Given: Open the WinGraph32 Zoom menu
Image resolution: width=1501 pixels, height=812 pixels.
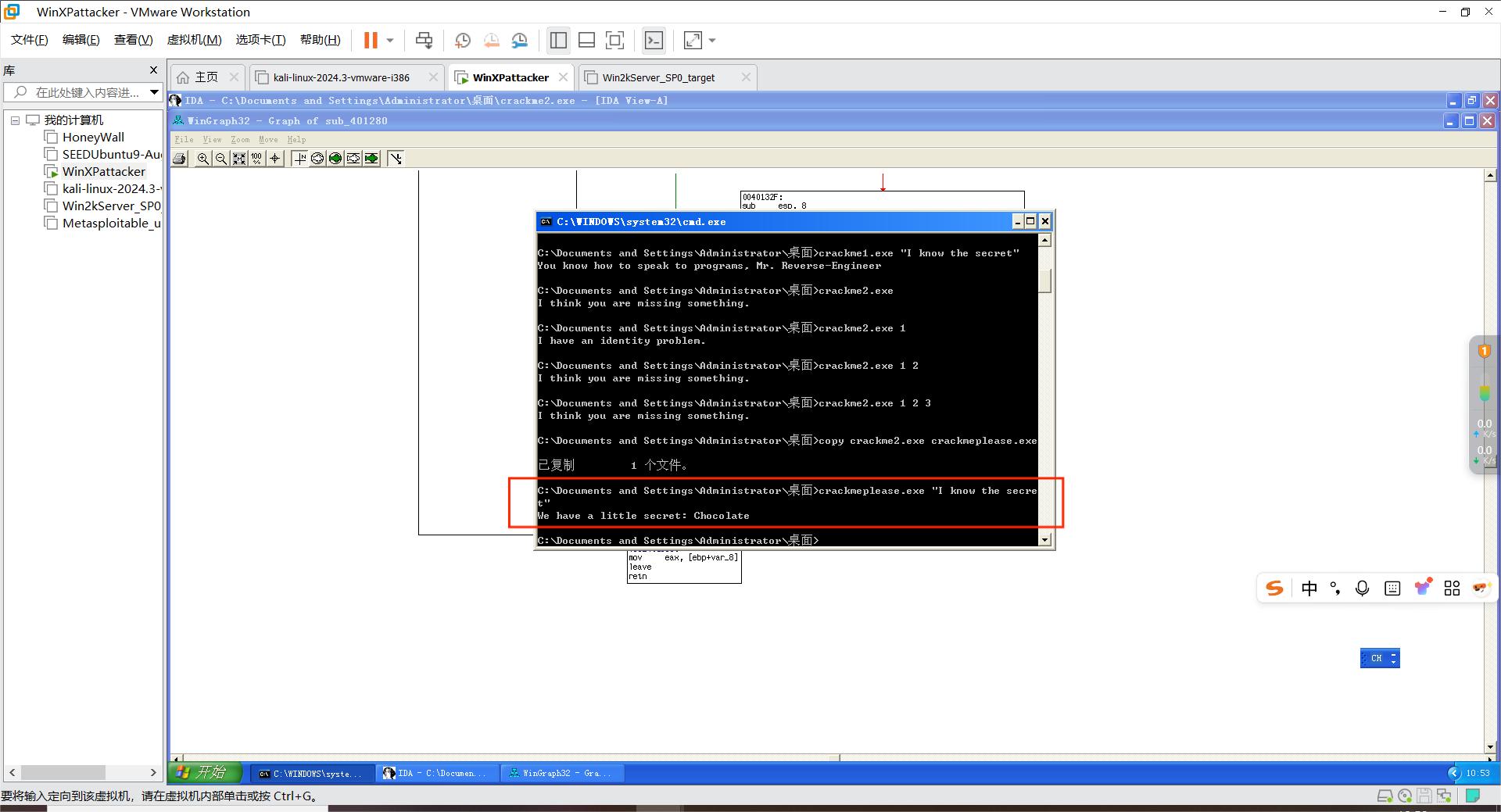Looking at the screenshot, I should pyautogui.click(x=240, y=140).
